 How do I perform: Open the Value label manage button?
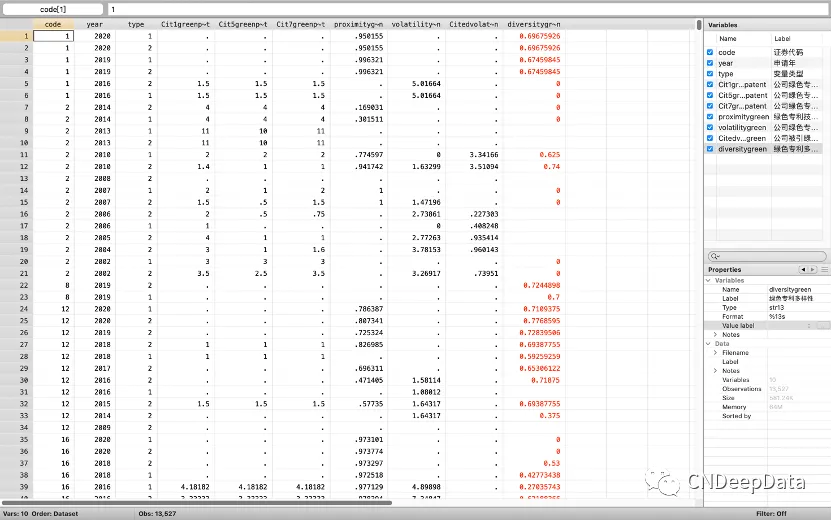[x=823, y=326]
